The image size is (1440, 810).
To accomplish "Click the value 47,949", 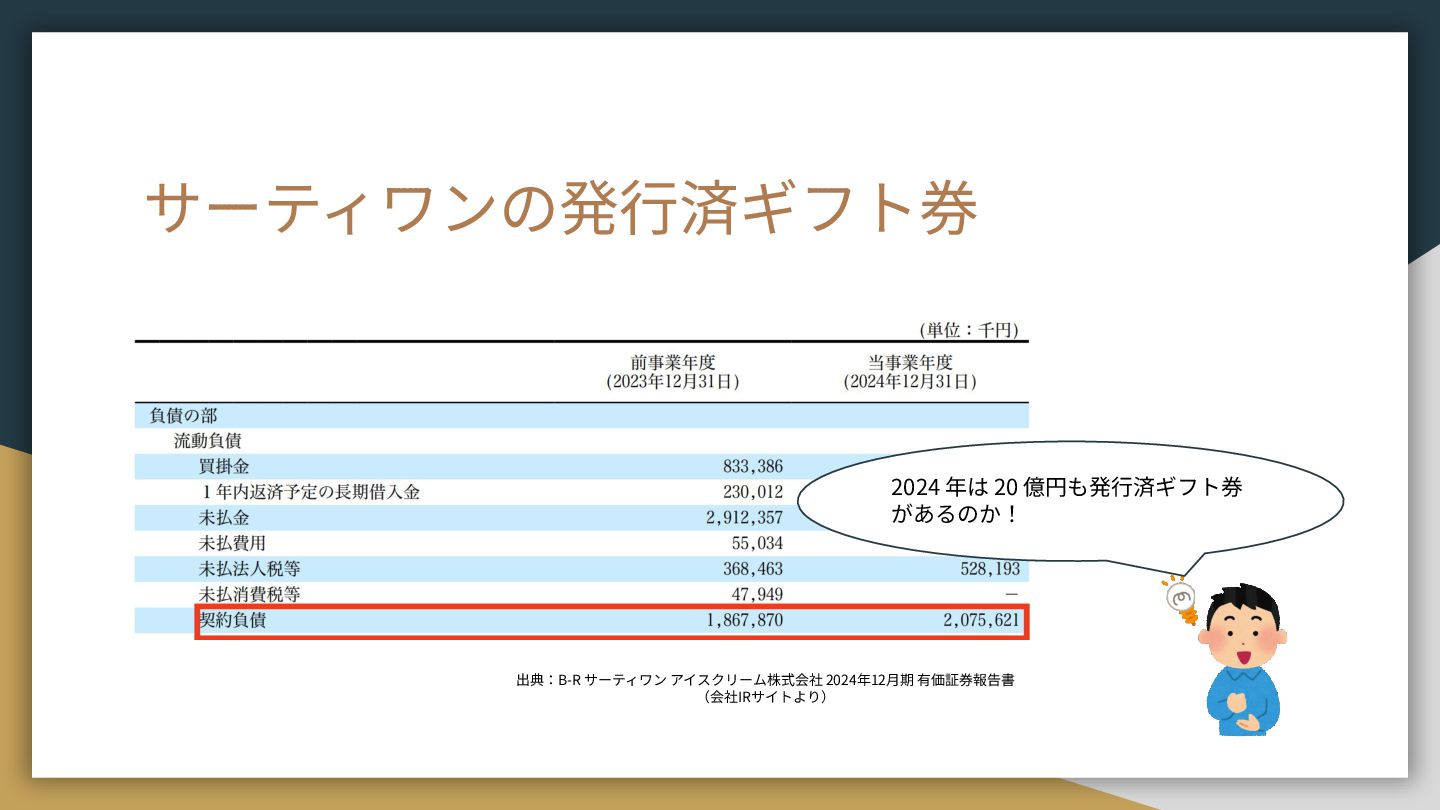I will [757, 595].
